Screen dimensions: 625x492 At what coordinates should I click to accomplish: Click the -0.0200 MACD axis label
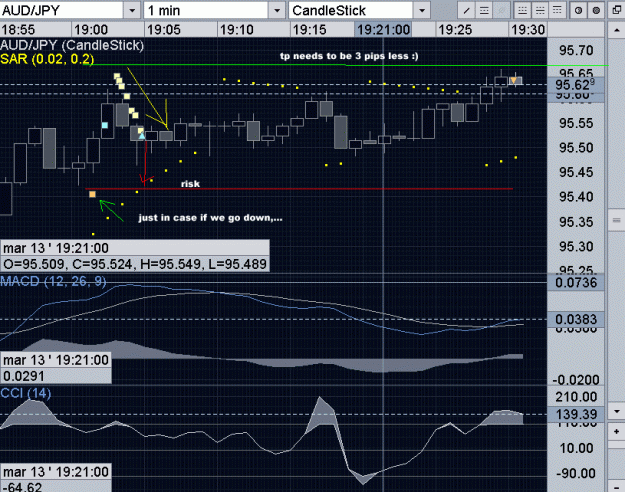click(x=576, y=380)
